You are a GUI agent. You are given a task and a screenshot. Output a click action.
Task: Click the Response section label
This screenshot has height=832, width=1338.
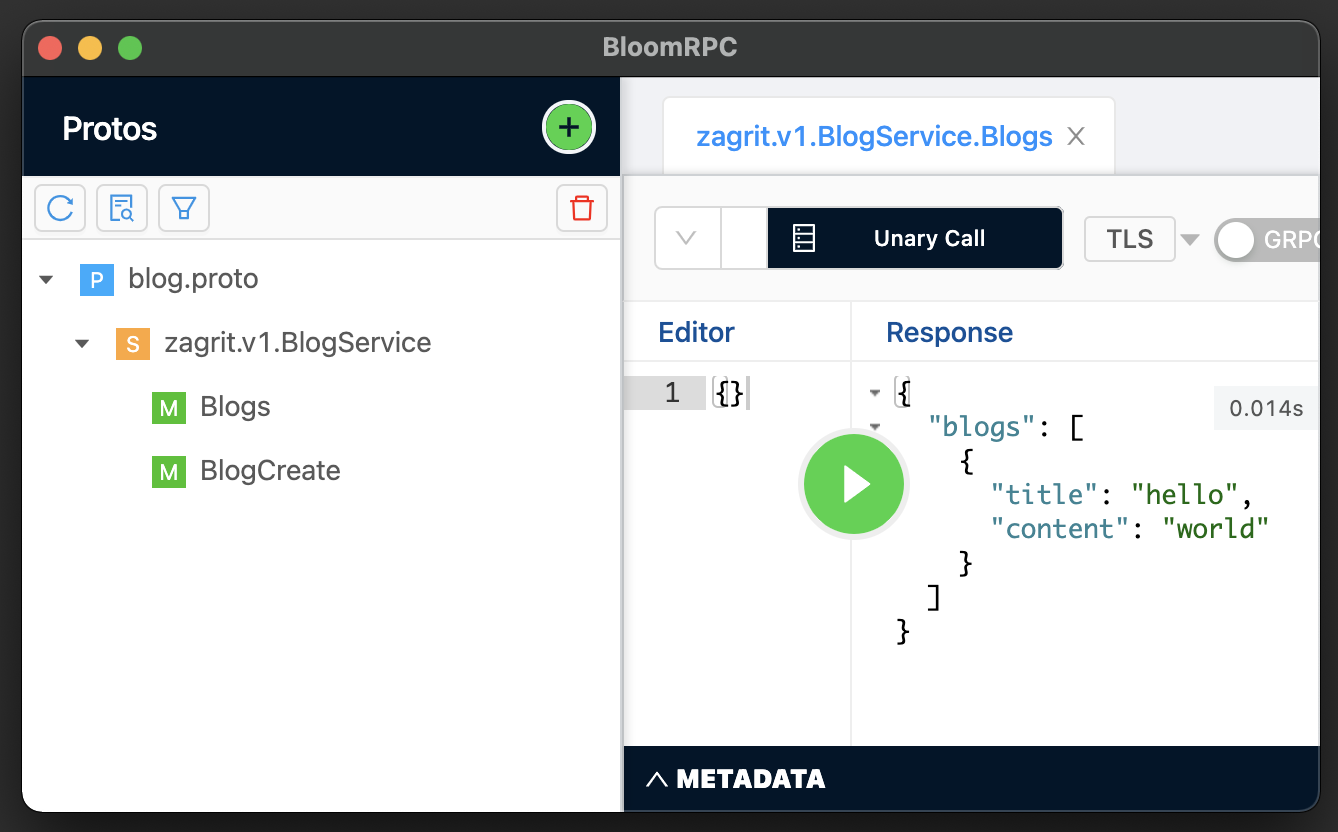pos(949,332)
